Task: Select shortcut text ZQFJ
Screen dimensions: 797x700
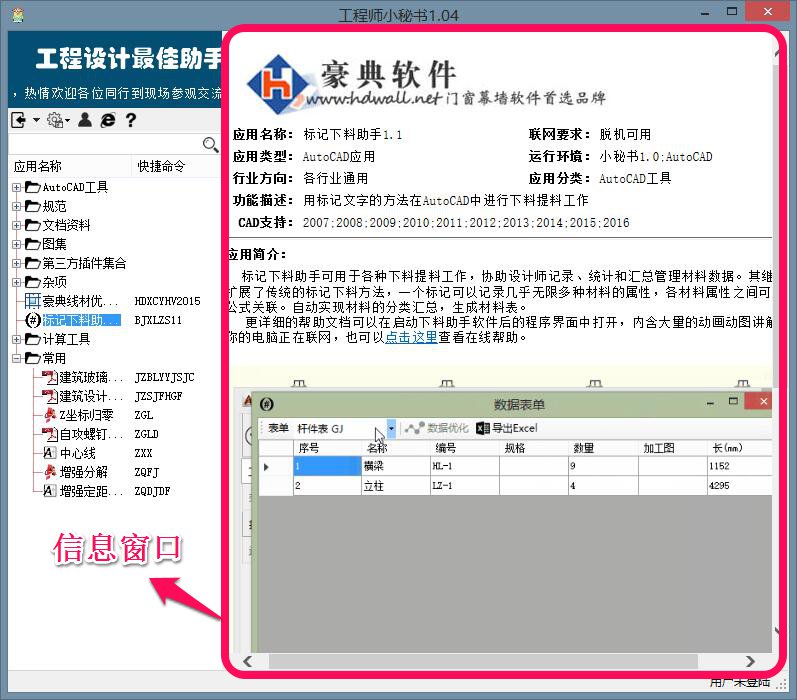Action: 146,472
